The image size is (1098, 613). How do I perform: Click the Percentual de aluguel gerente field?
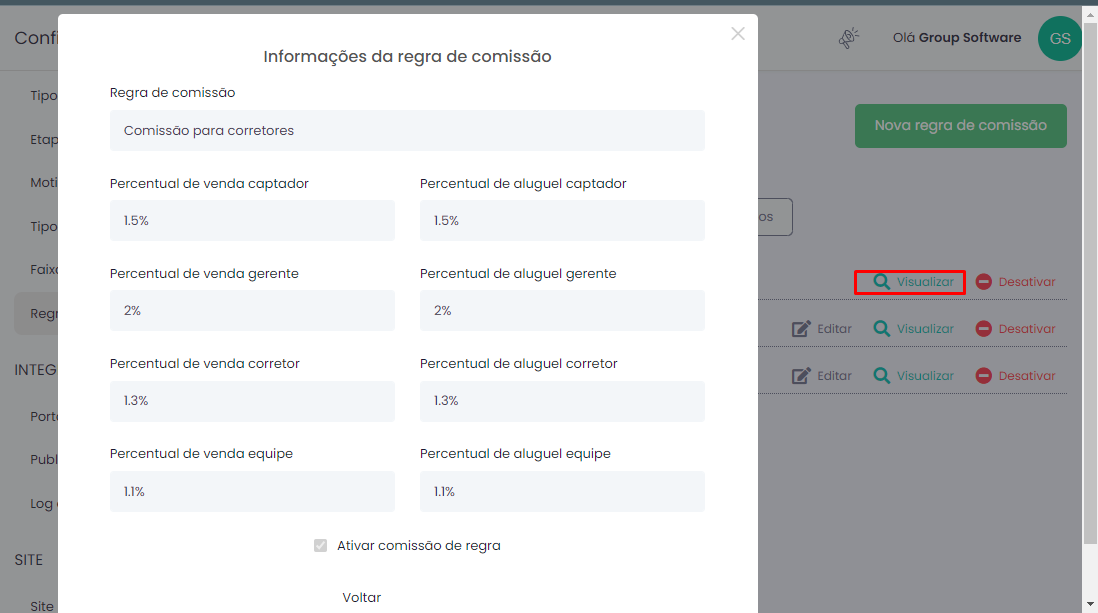(562, 310)
